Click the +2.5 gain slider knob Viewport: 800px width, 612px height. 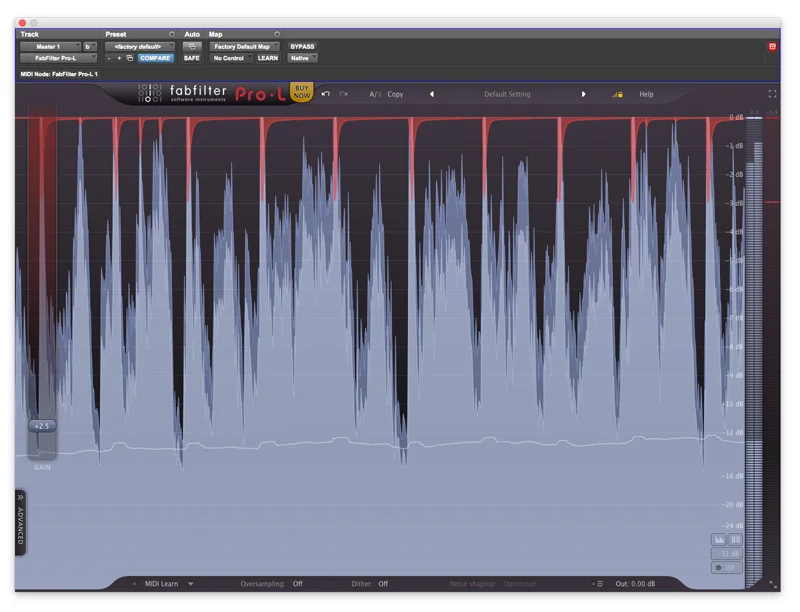42,426
